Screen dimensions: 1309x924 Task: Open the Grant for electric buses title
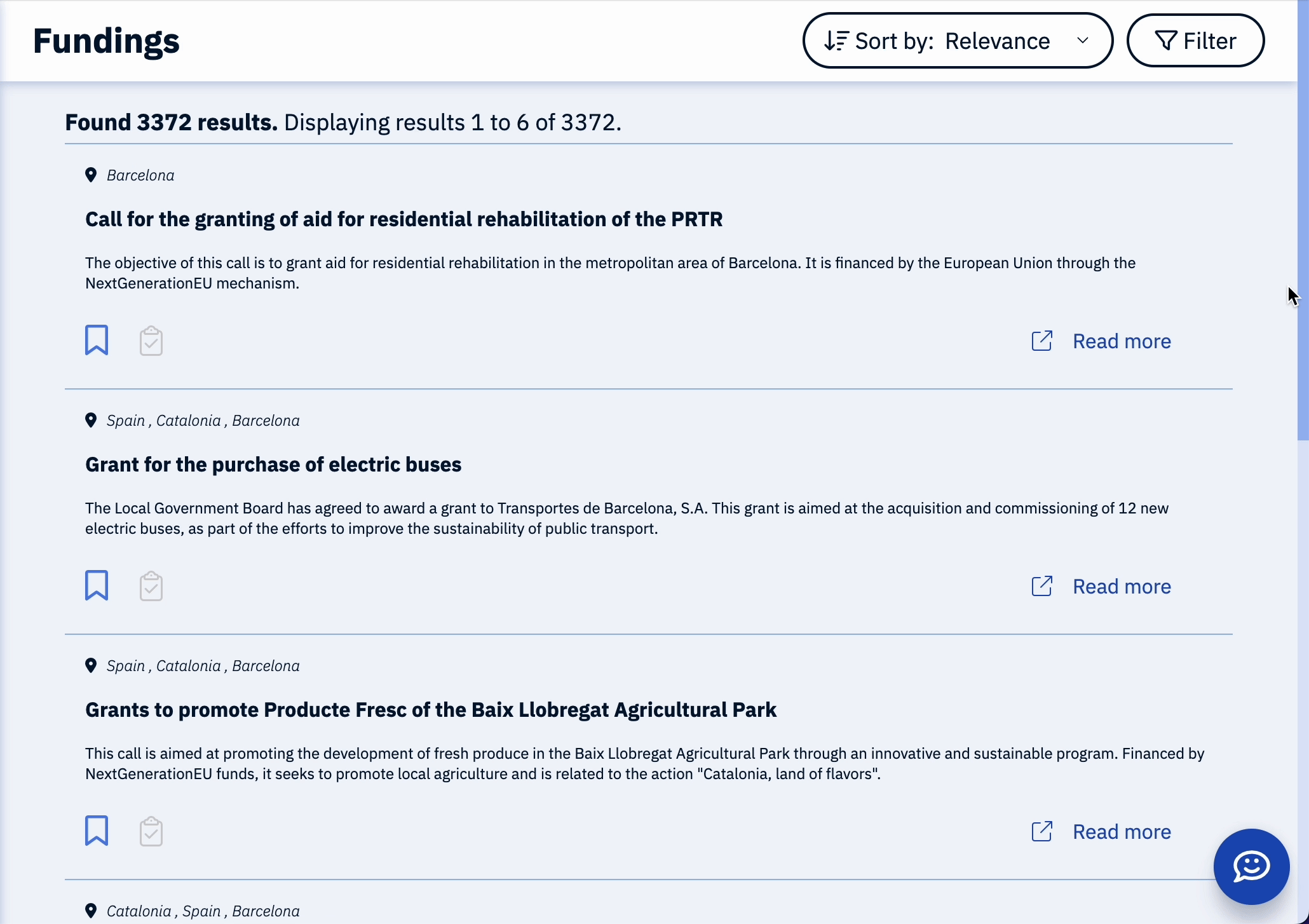pos(273,465)
